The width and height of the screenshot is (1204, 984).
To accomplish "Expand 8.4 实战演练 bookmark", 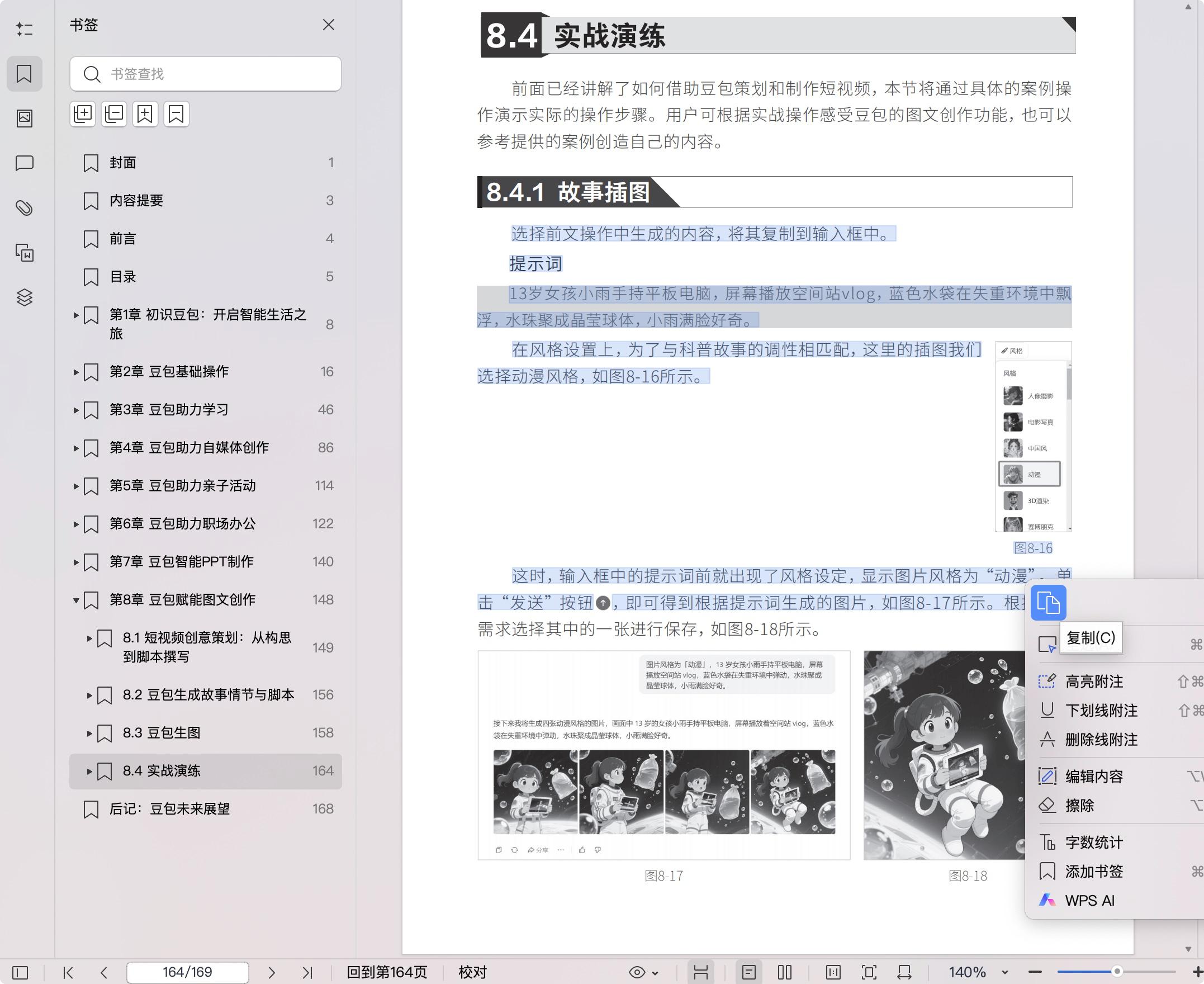I will 89,771.
